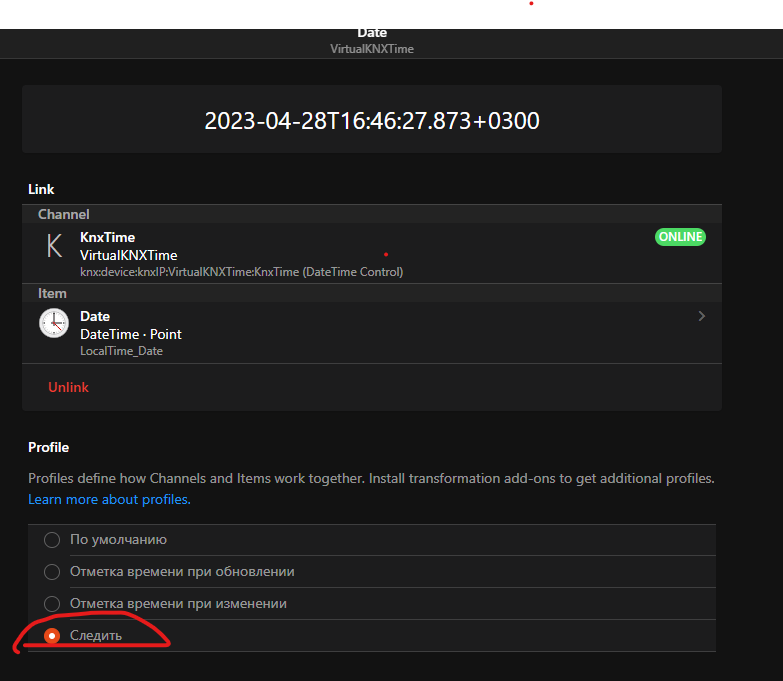Click the clock icon of Date item
783x681 pixels.
[x=54, y=323]
